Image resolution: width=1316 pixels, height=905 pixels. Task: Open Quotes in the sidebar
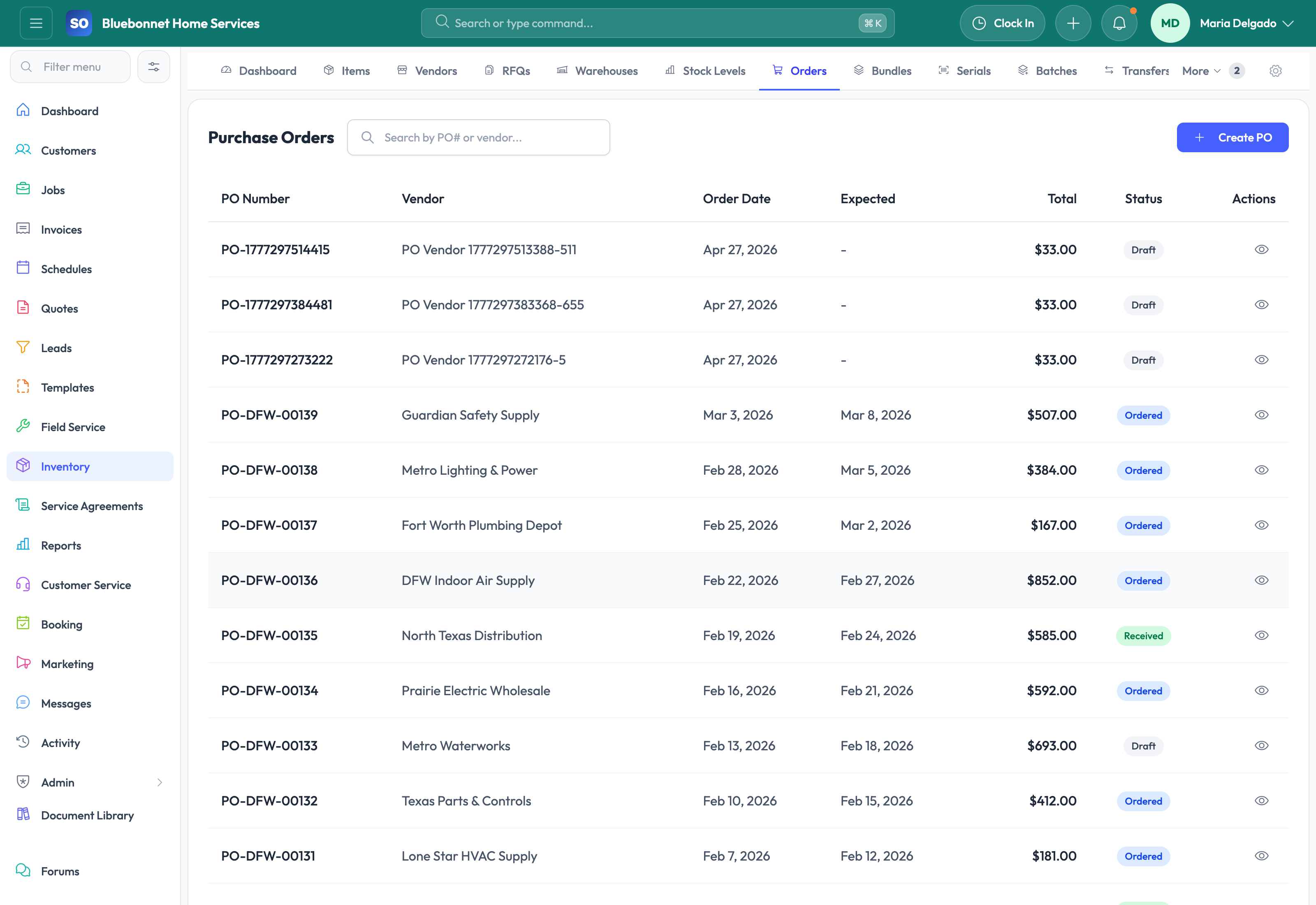point(90,309)
